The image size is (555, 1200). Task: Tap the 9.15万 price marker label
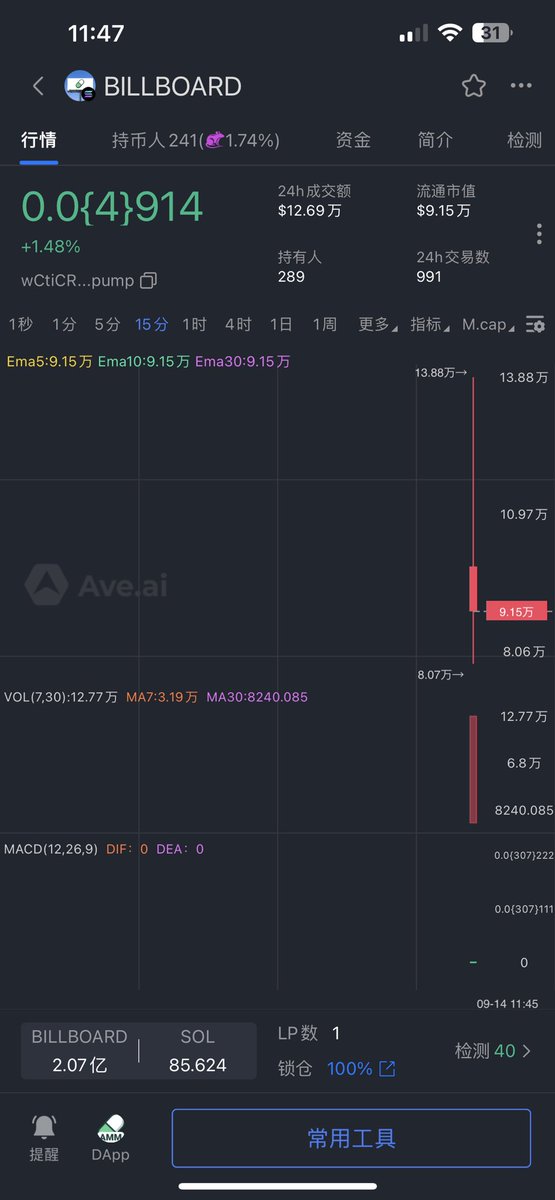pyautogui.click(x=516, y=611)
